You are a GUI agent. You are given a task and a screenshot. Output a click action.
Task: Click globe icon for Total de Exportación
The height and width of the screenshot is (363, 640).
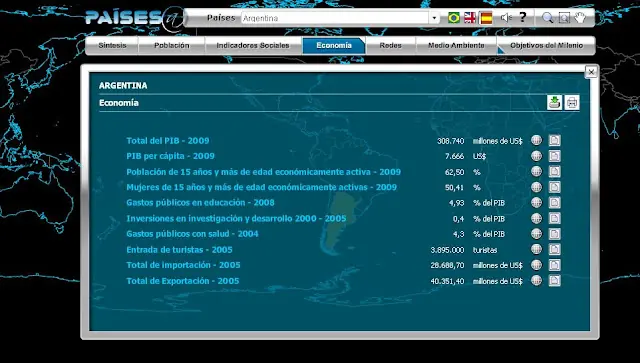(537, 281)
